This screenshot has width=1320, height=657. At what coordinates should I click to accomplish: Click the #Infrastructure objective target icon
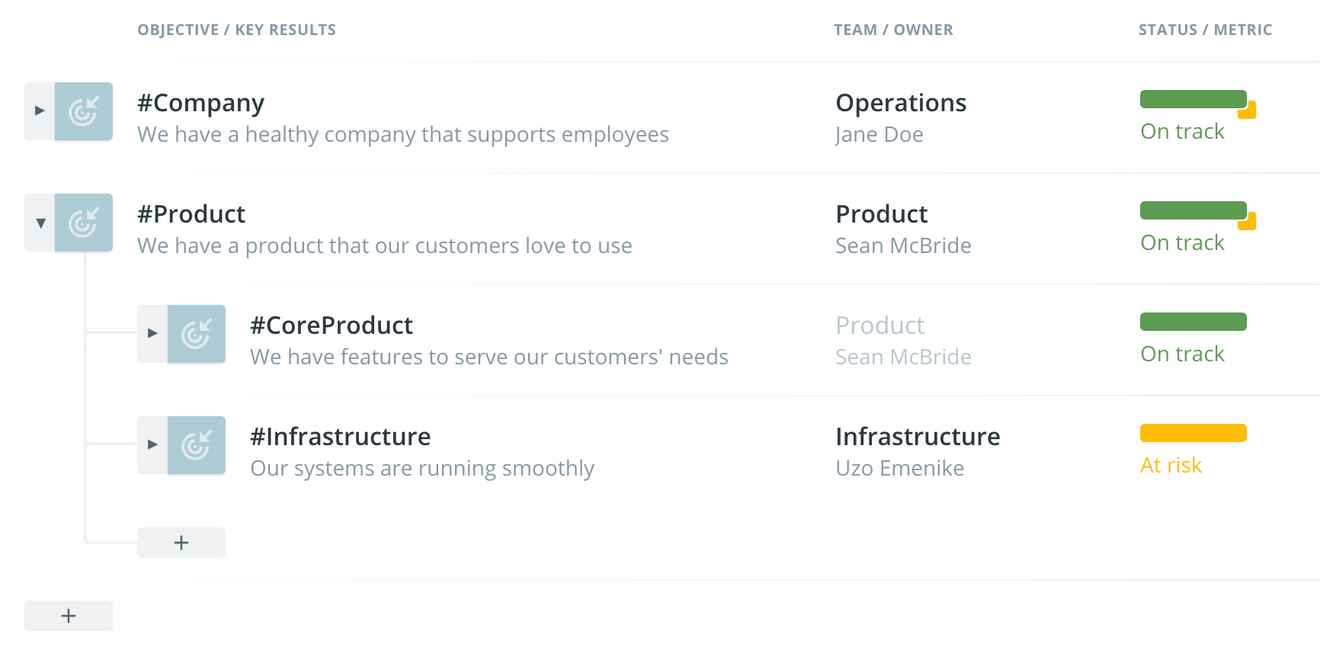(x=197, y=444)
